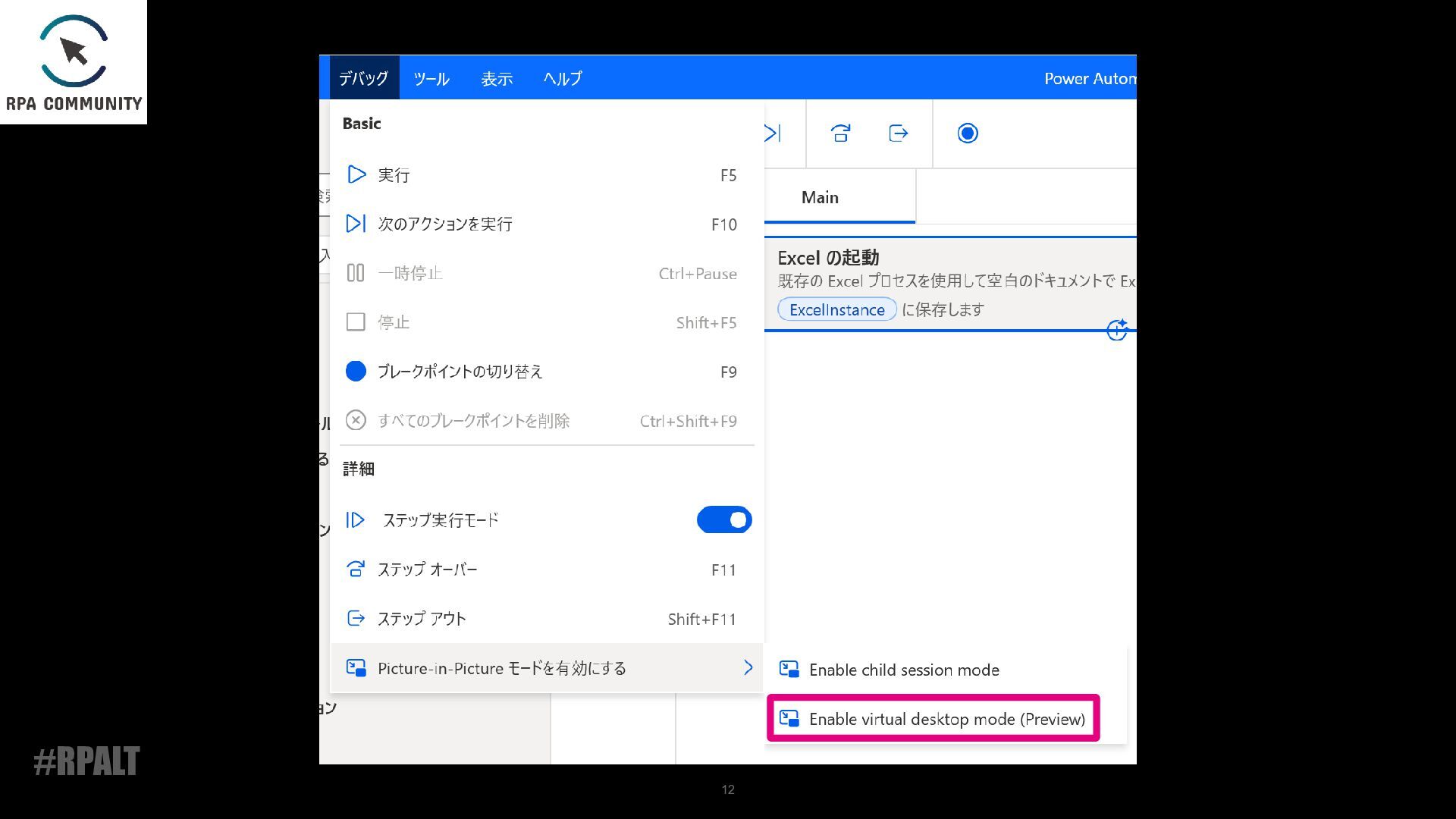Image resolution: width=1456 pixels, height=819 pixels.
Task: Click the Step over toolbar icon
Action: tap(840, 133)
